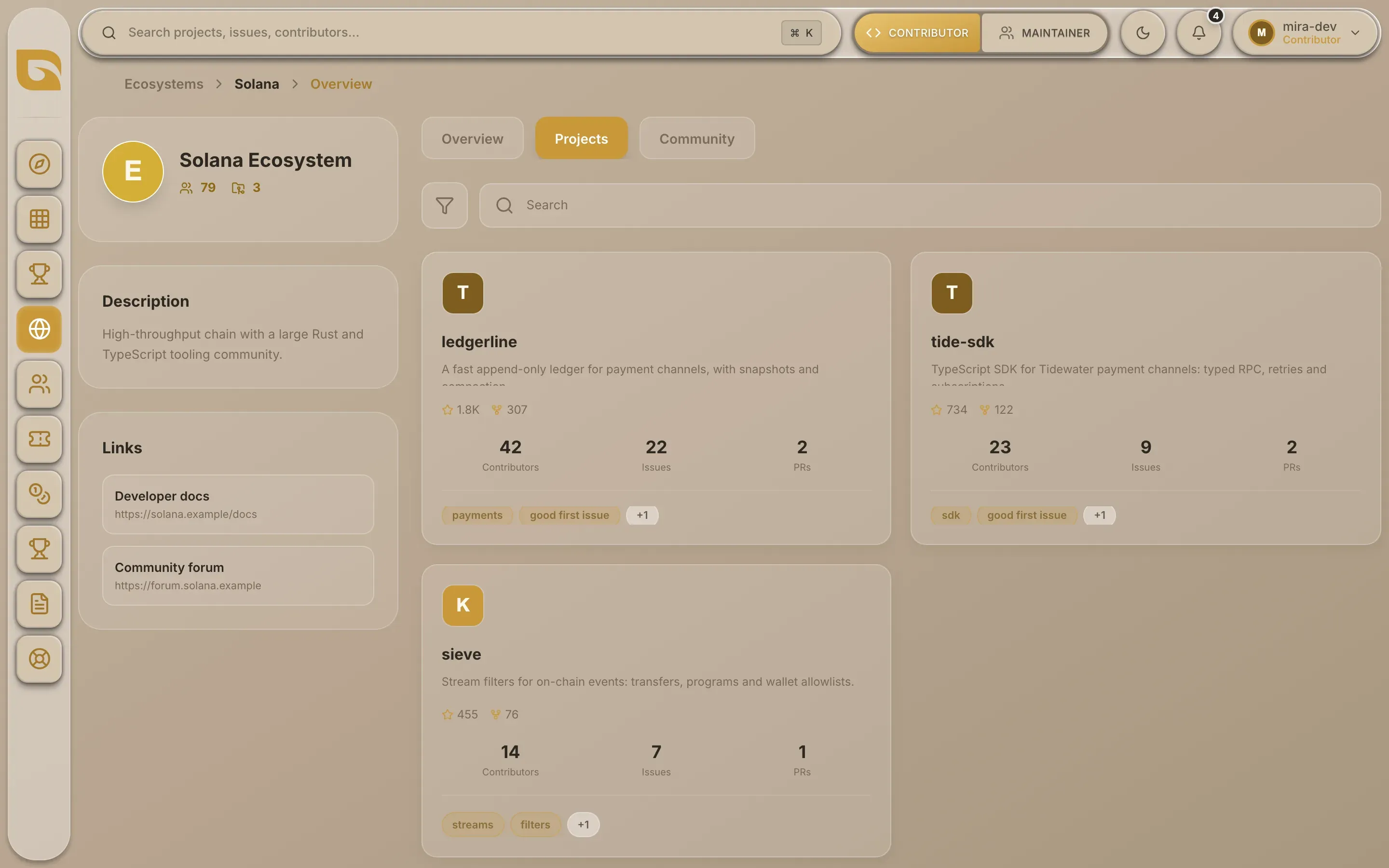1389x868 pixels.
Task: Open notifications bell icon
Action: [x=1198, y=33]
